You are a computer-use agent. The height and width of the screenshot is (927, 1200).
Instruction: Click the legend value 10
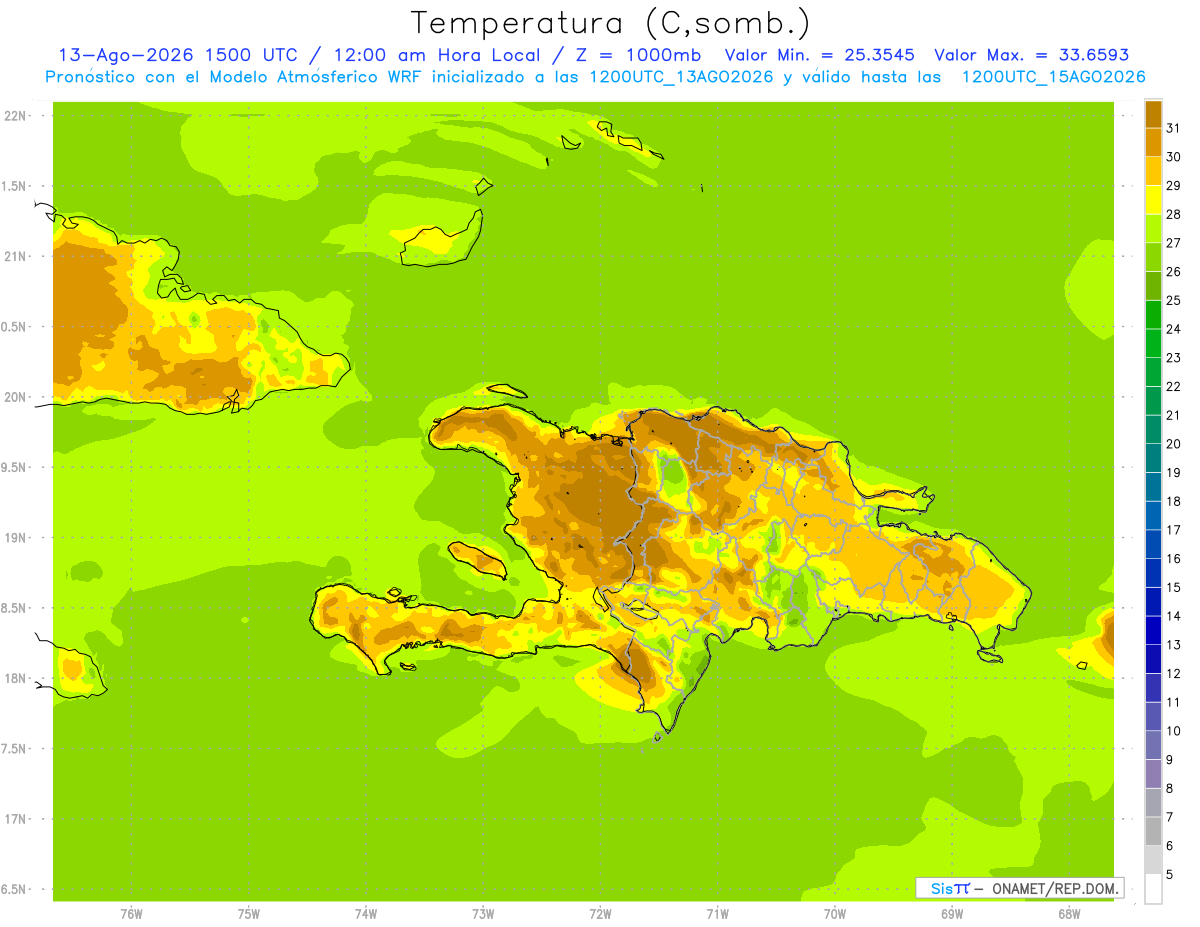(x=1173, y=731)
